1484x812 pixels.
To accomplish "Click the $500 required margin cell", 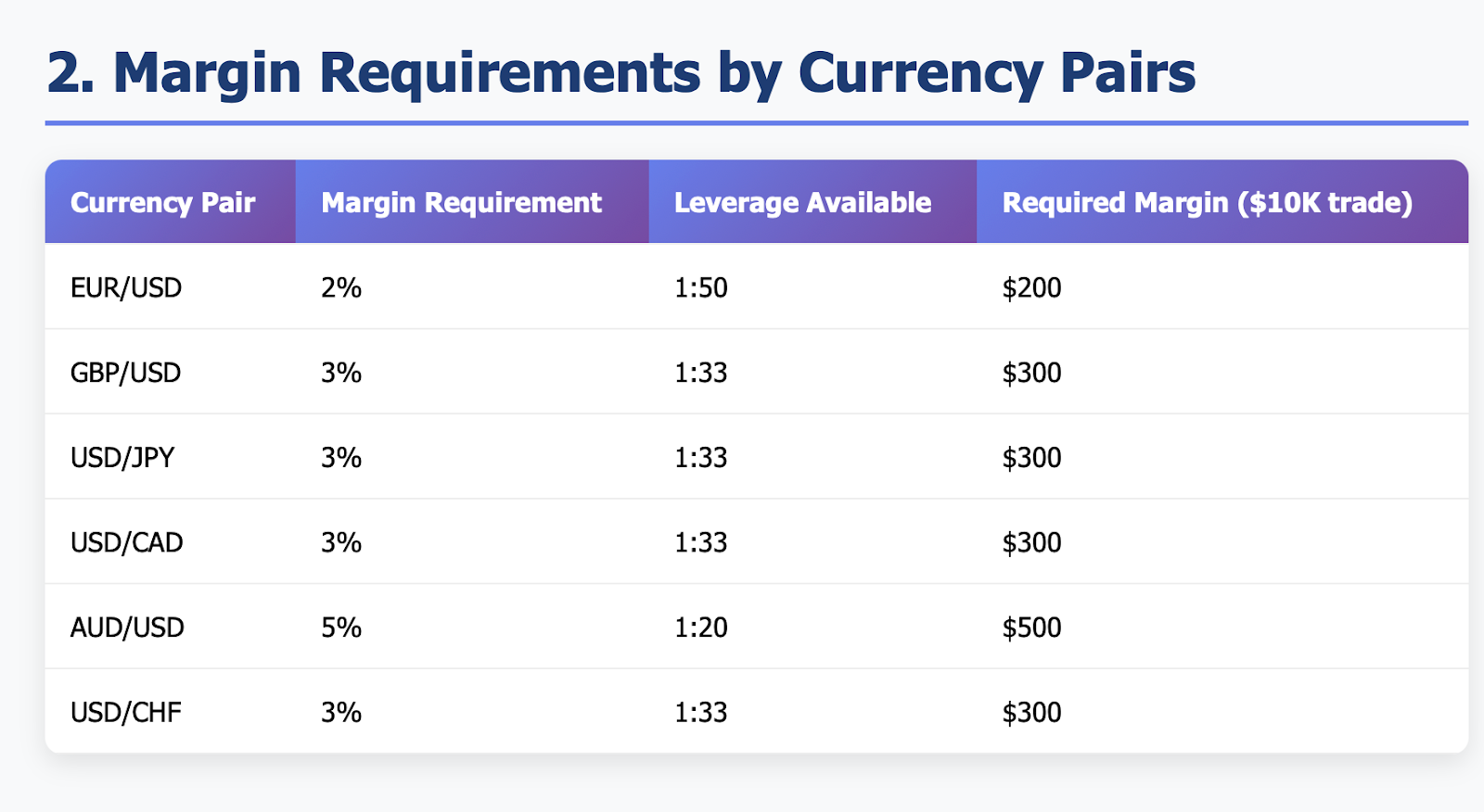I will click(1032, 628).
